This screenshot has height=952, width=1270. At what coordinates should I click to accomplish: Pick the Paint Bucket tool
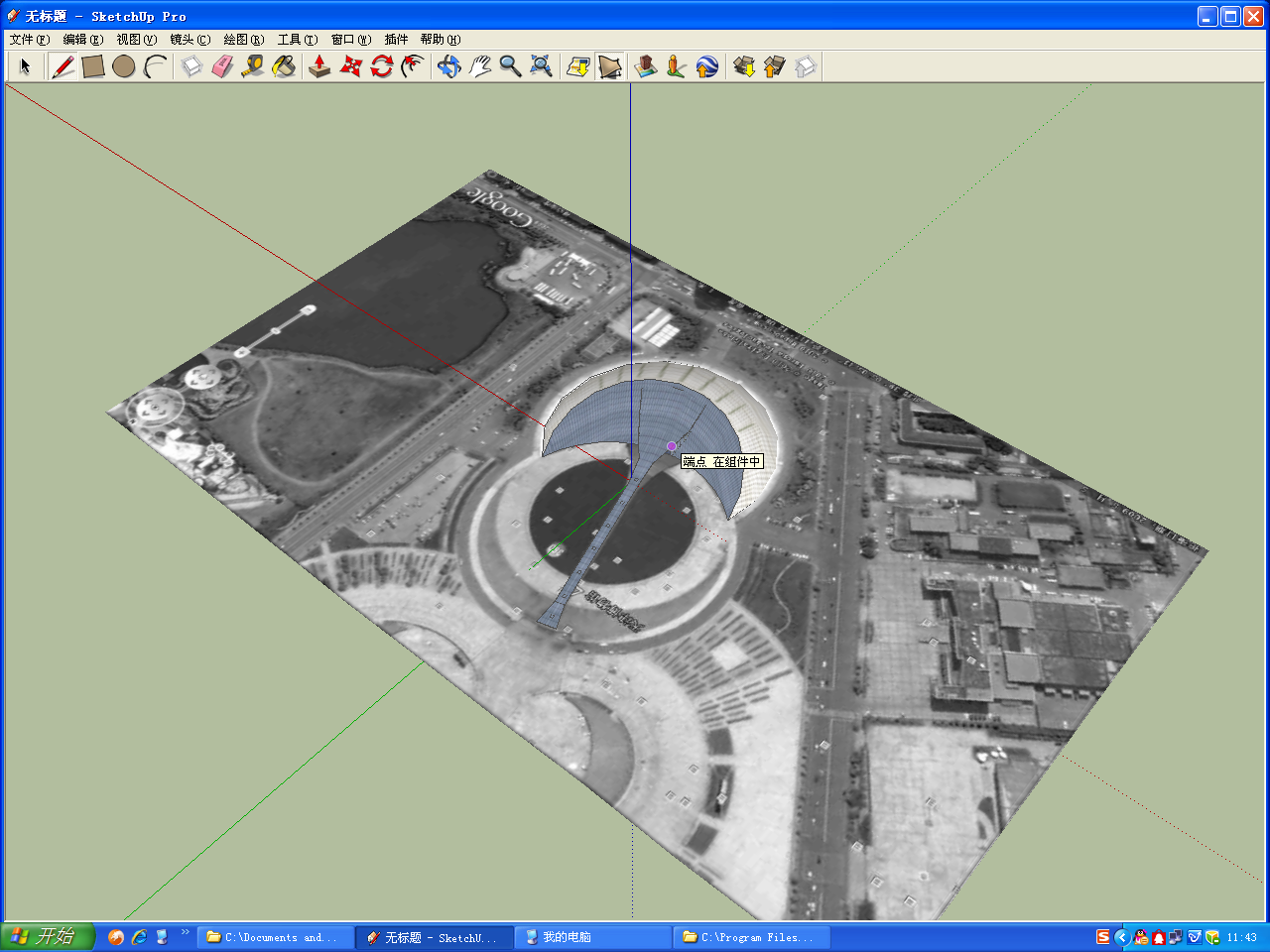[284, 66]
